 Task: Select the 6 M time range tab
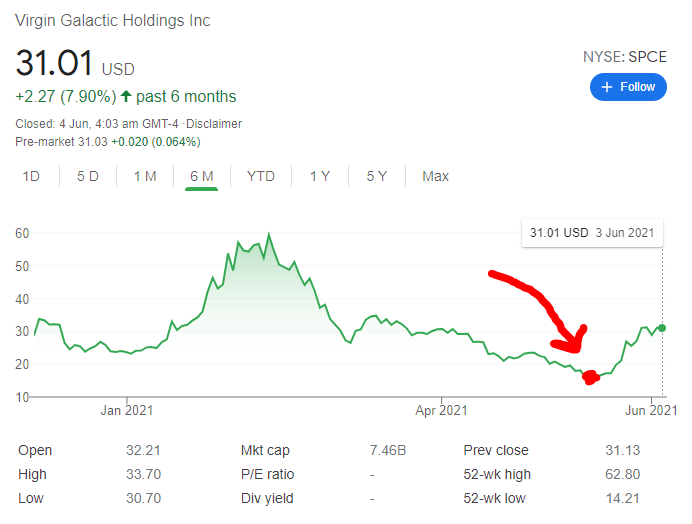(x=202, y=177)
